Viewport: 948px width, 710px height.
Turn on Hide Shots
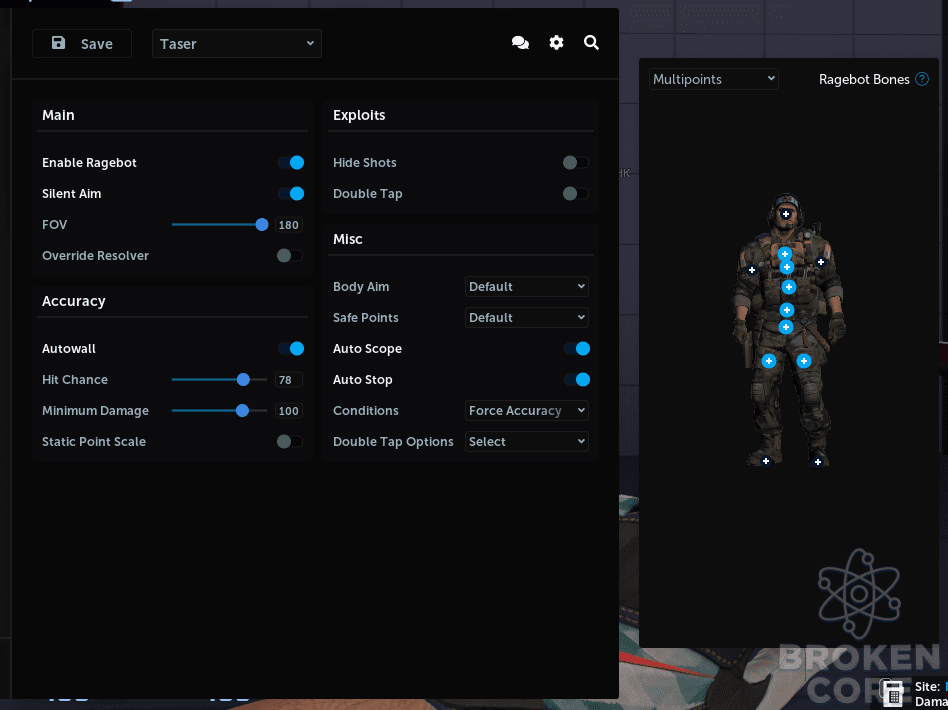[x=576, y=163]
